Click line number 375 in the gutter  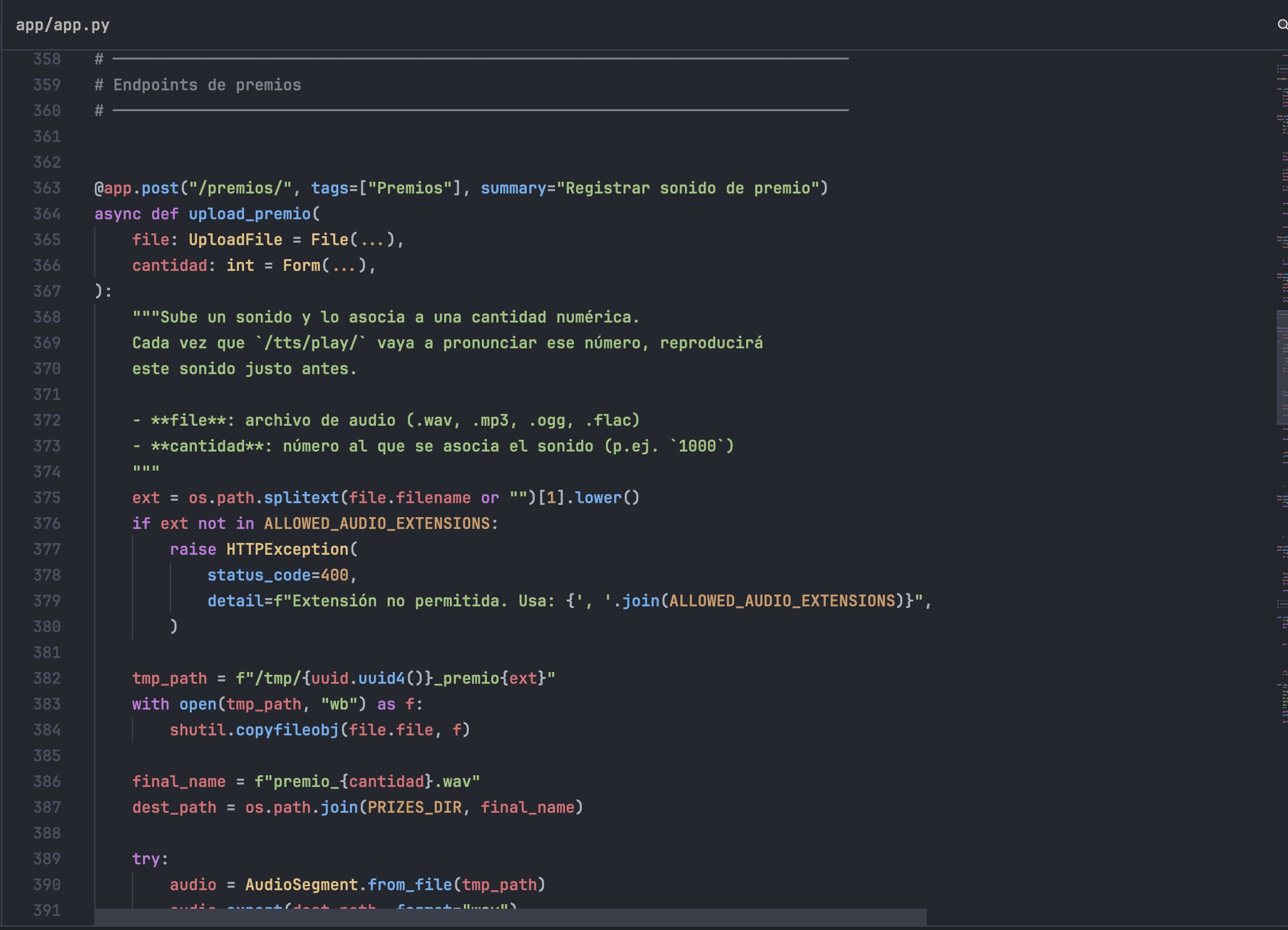[47, 498]
